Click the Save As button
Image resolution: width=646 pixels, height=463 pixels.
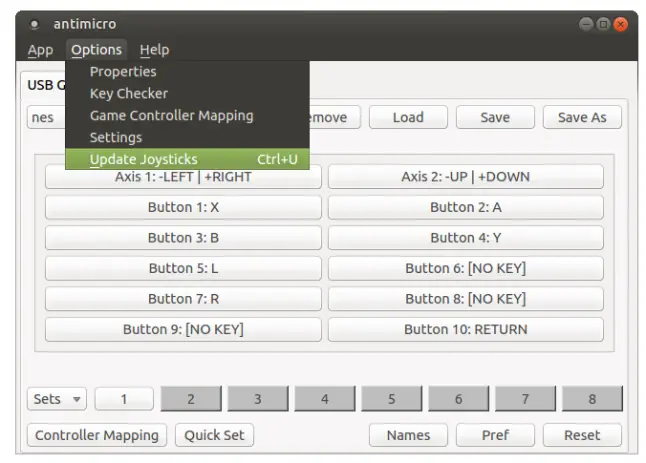click(x=582, y=117)
